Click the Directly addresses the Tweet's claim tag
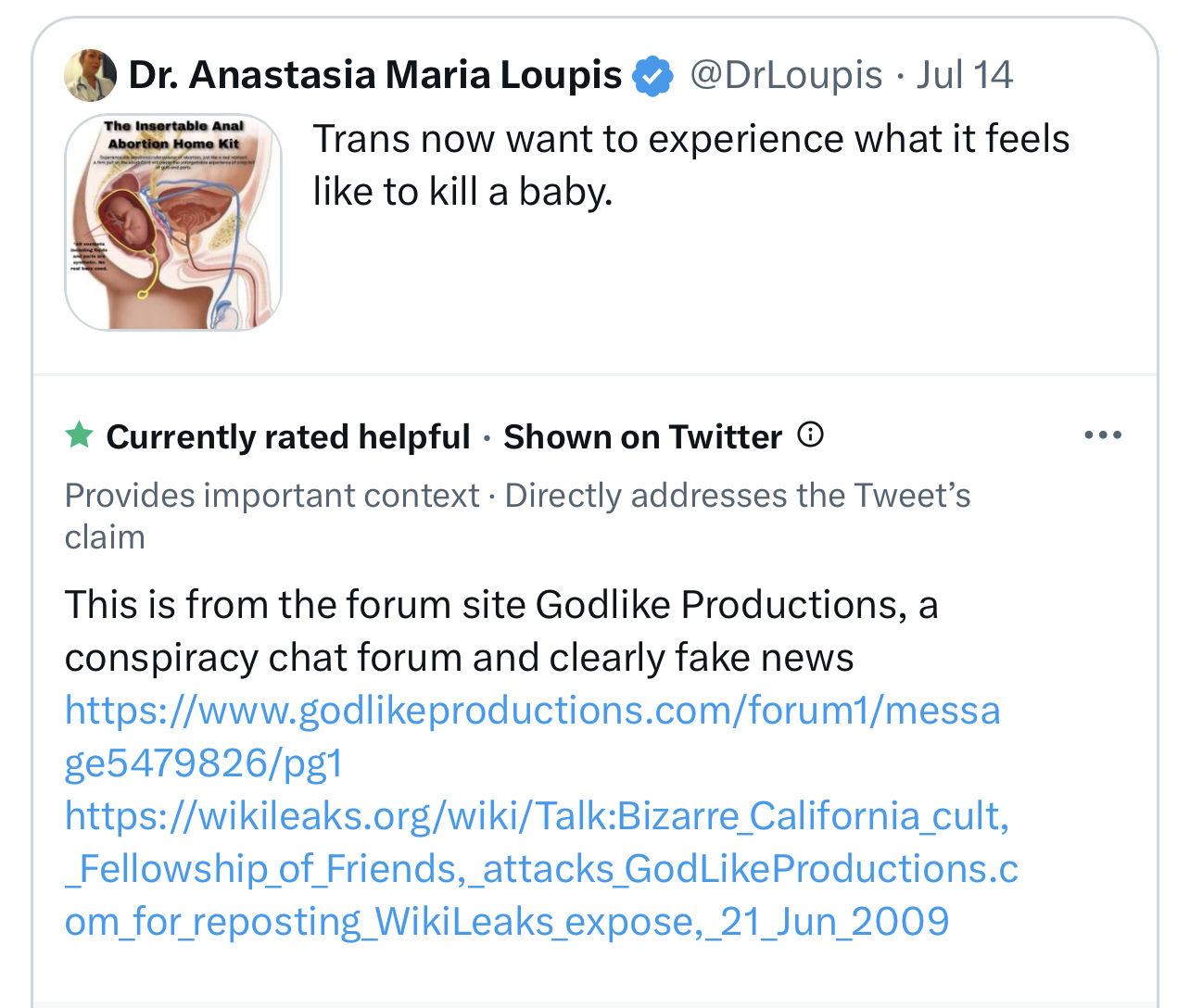Viewport: 1190px width, 1008px height. coord(737,496)
